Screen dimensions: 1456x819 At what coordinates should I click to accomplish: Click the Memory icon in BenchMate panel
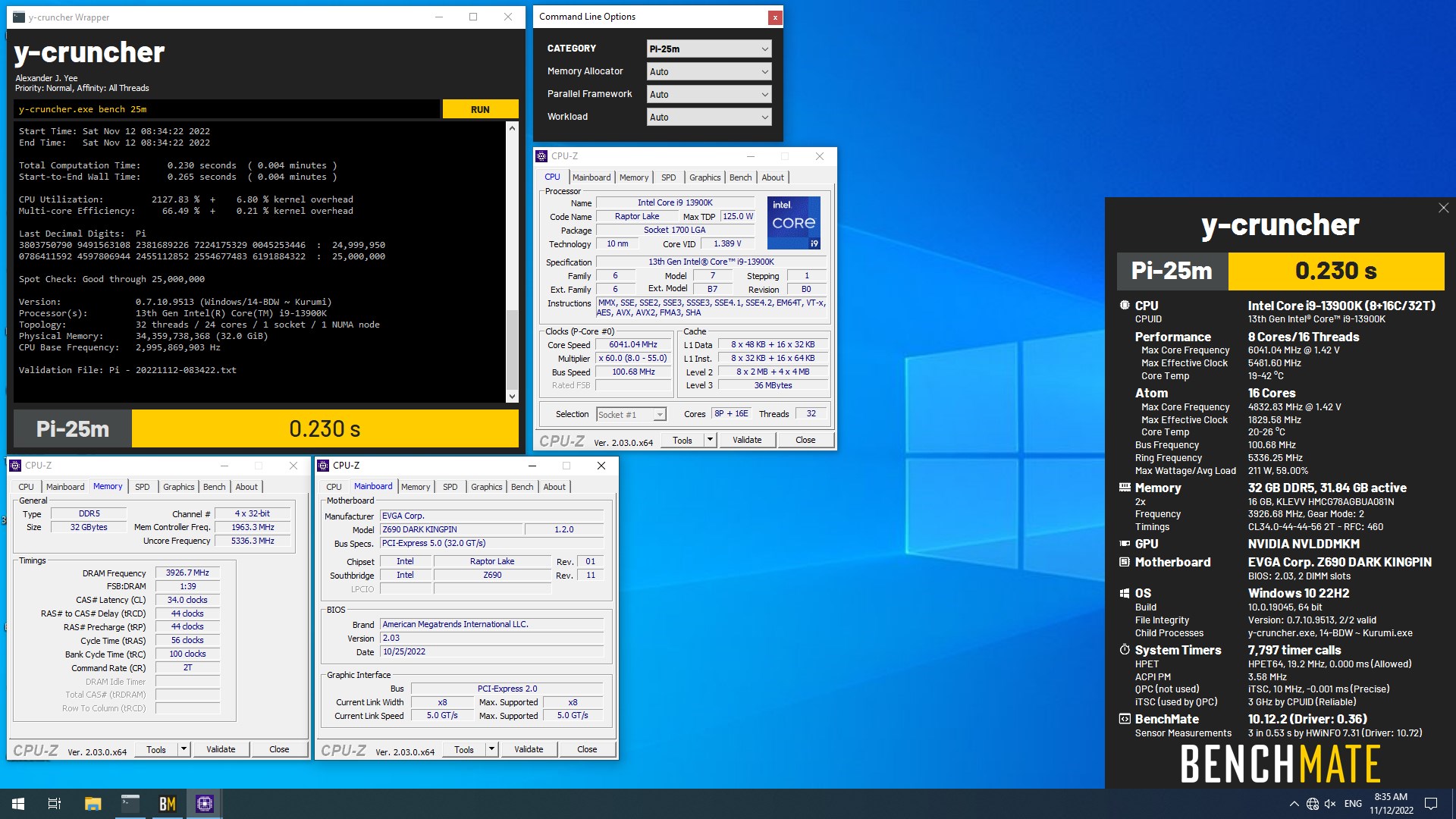tap(1125, 488)
